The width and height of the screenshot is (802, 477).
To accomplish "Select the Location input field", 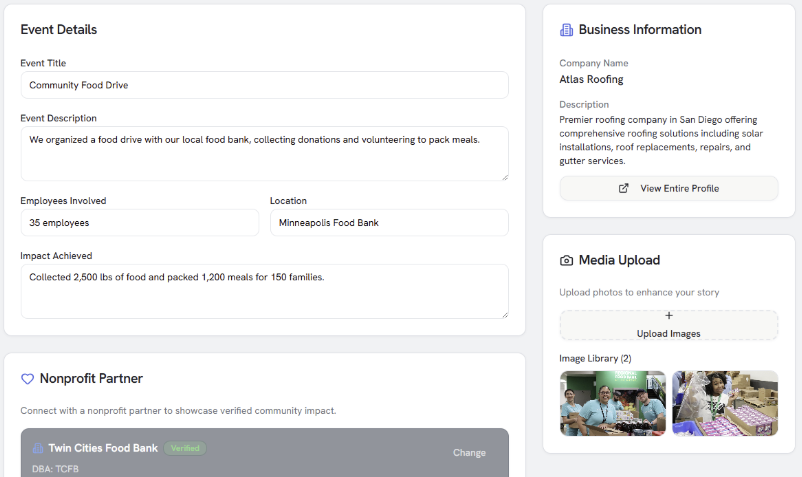I will coord(389,222).
